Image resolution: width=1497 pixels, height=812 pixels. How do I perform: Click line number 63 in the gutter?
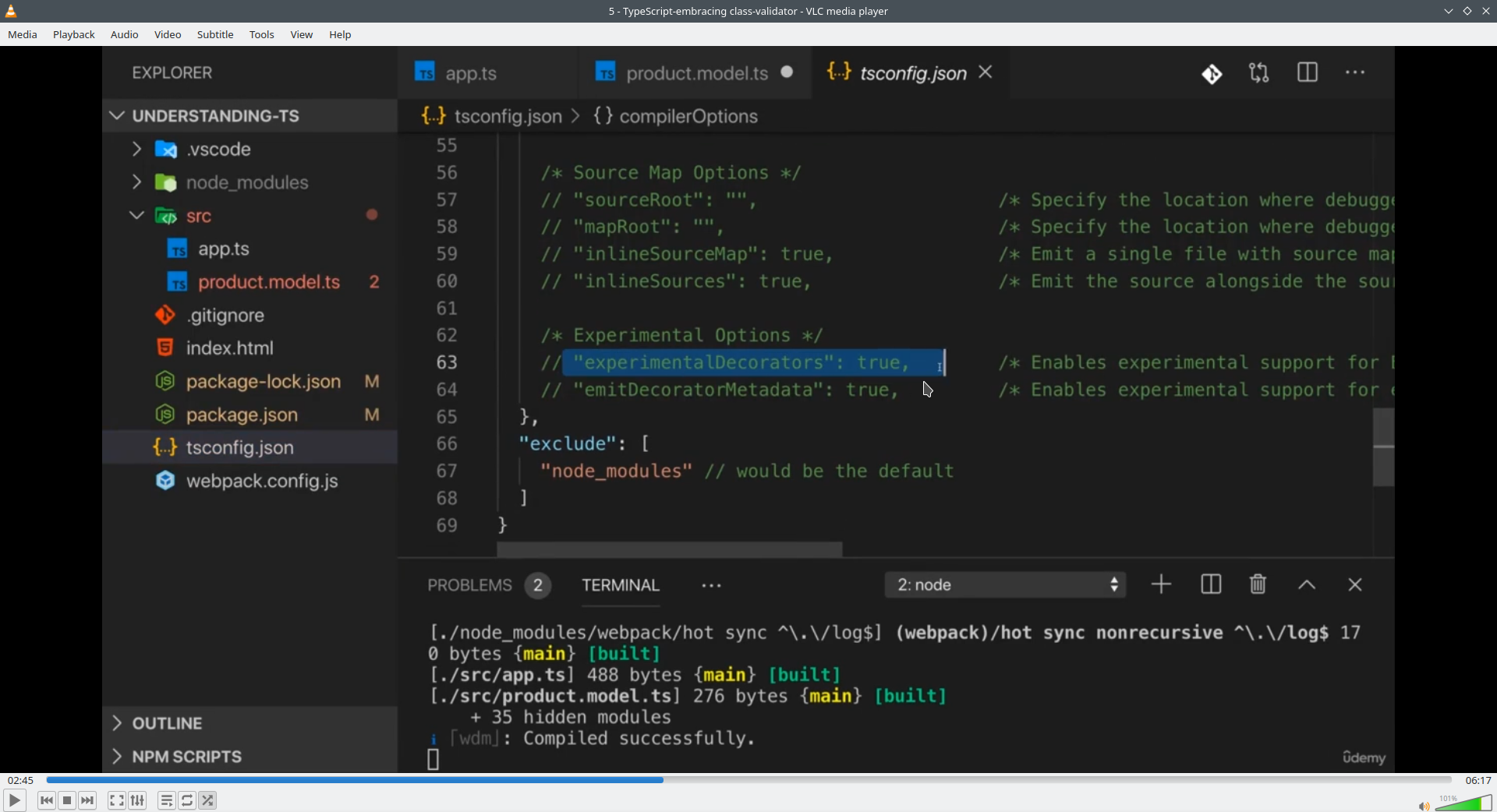click(x=447, y=362)
